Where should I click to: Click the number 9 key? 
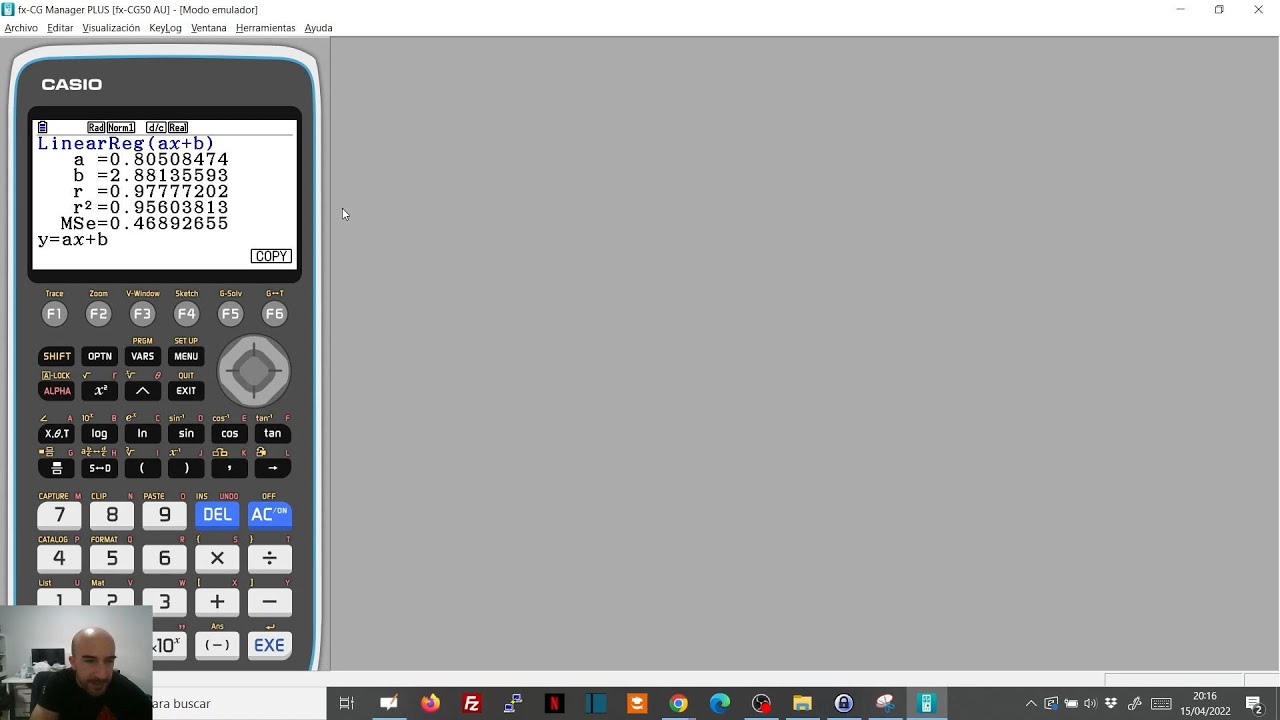click(164, 515)
